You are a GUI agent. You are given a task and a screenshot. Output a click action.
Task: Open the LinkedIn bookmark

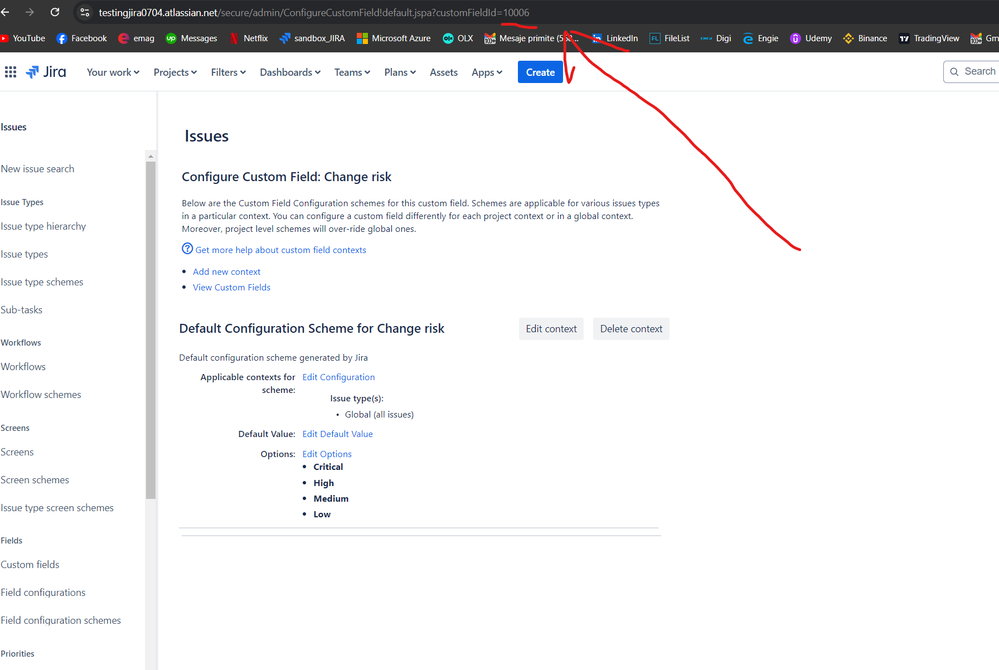click(615, 38)
